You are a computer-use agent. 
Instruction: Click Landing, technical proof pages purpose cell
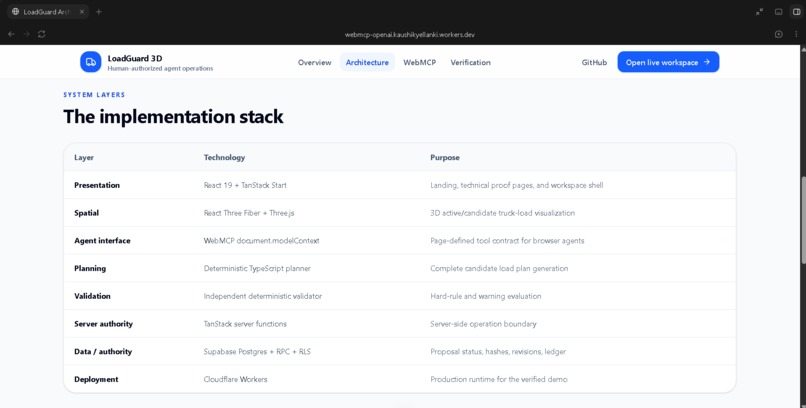coord(517,185)
